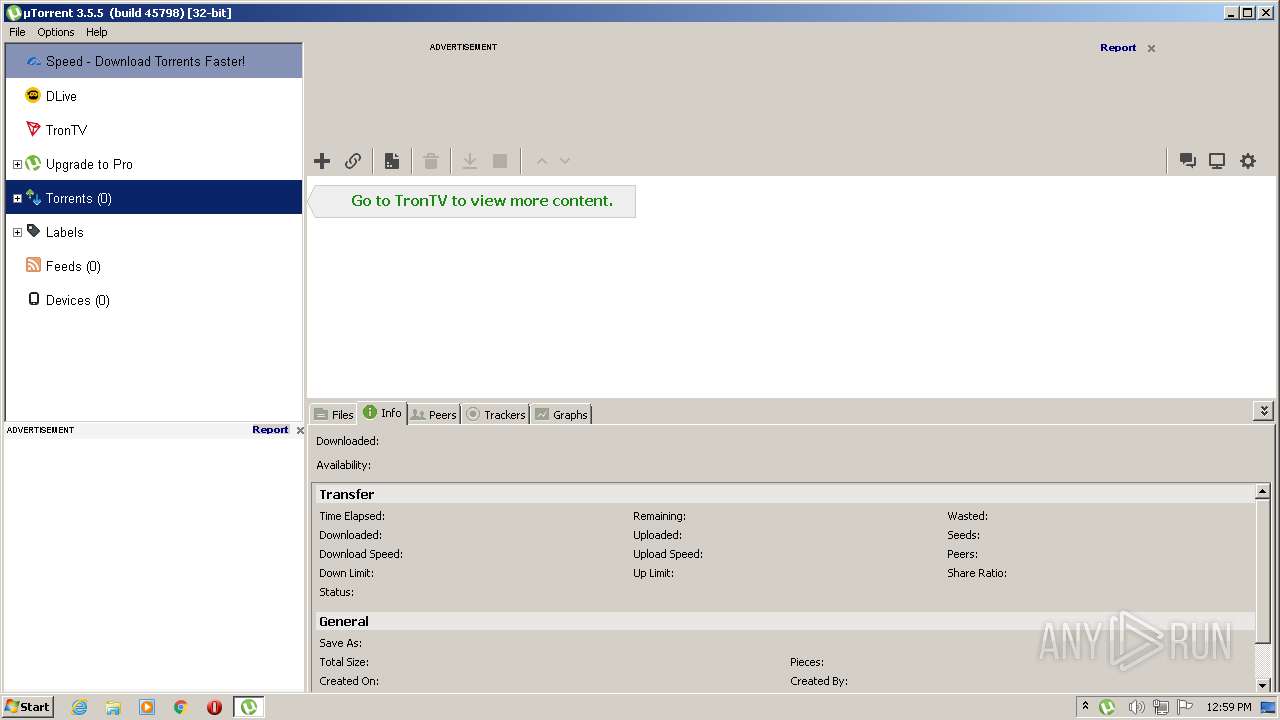
Task: Click info pane scrollbar down arrow
Action: [x=1263, y=684]
